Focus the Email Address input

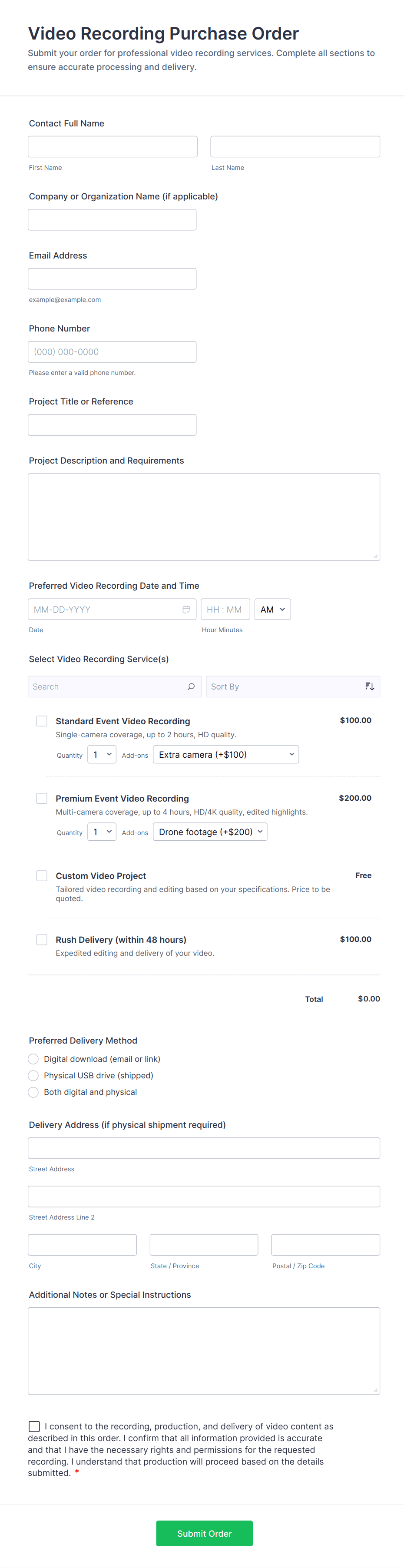pos(112,279)
